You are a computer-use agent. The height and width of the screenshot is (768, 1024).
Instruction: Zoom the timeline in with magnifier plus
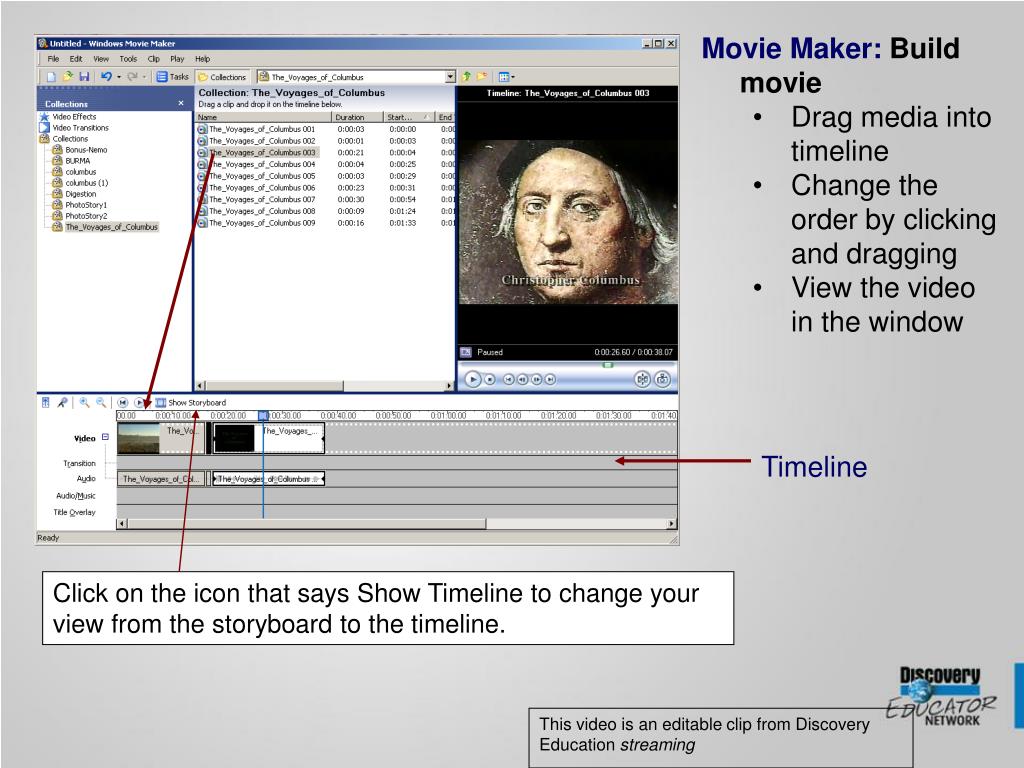[84, 402]
